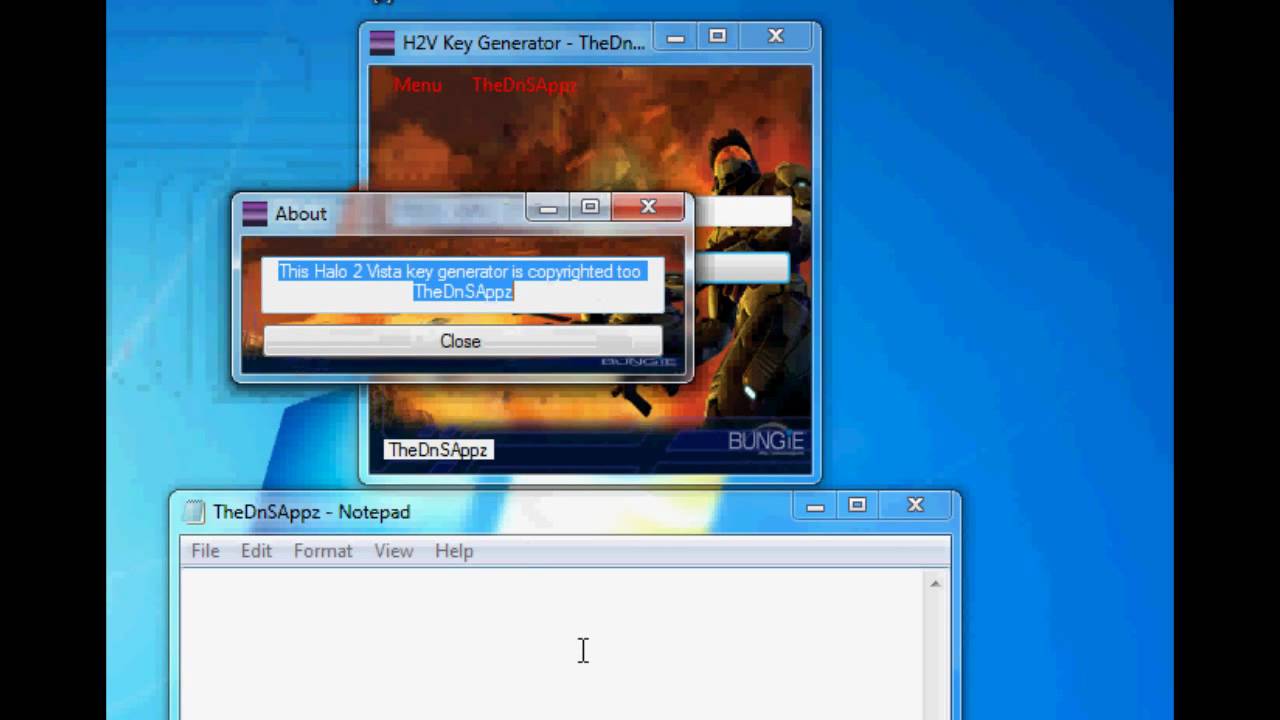The height and width of the screenshot is (720, 1280).
Task: Maximize the Notepad window
Action: click(857, 507)
